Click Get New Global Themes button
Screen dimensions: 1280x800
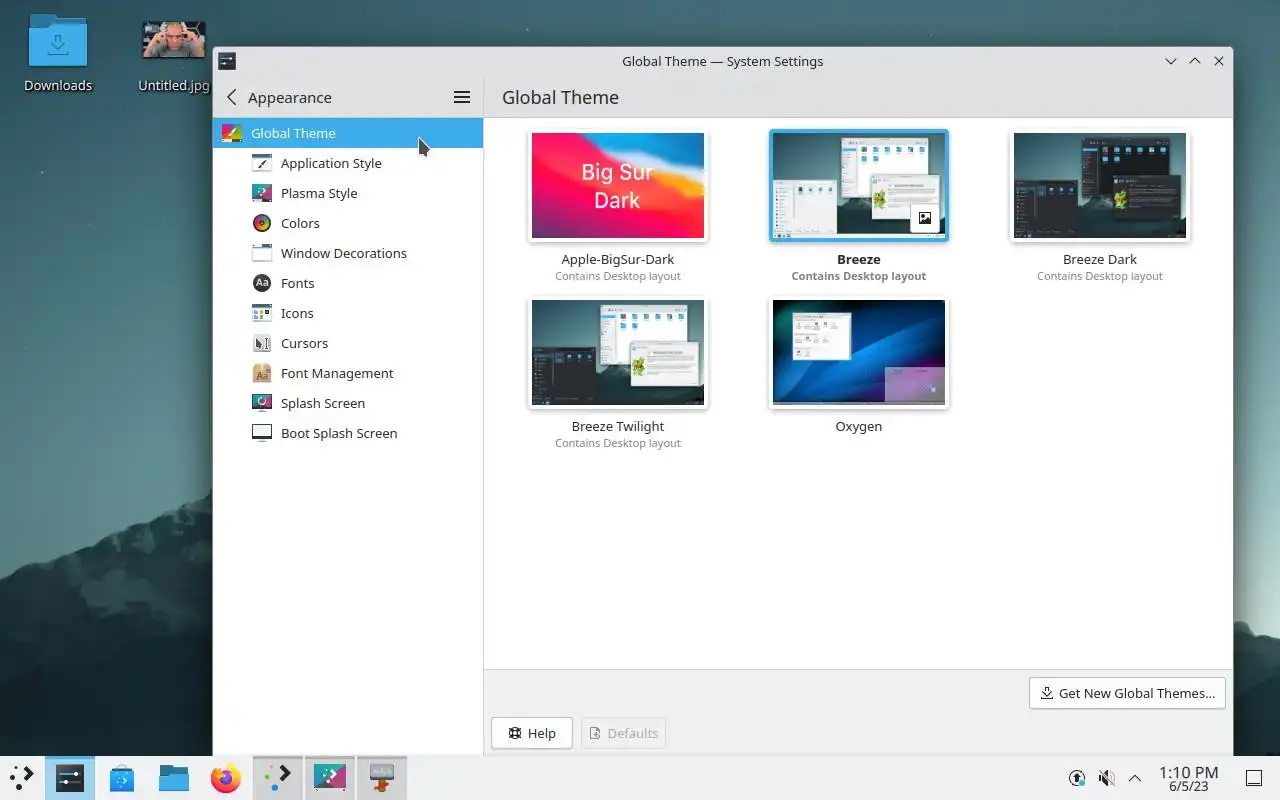(x=1127, y=693)
